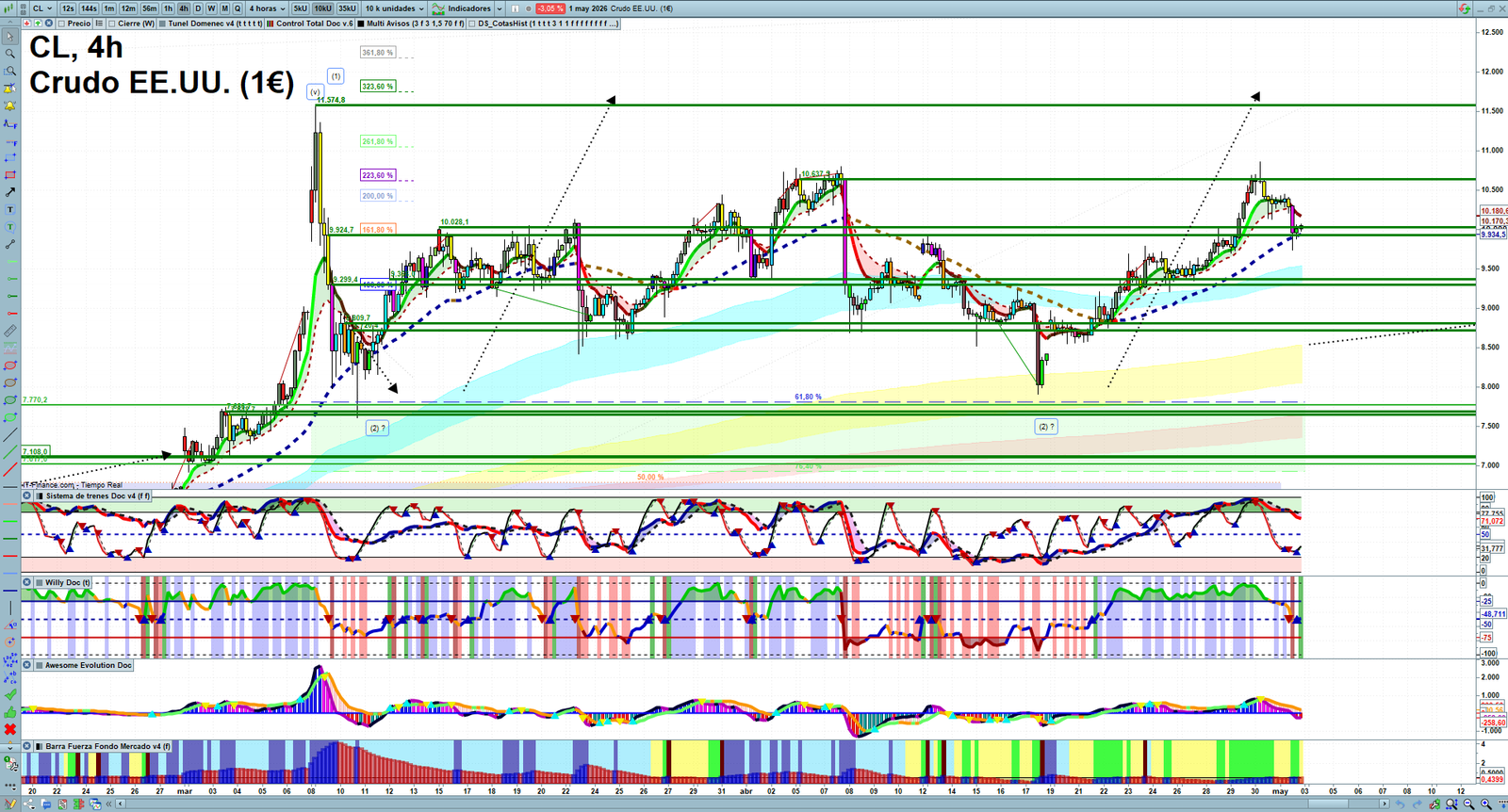
Task: Click the red plus icon beside Precio
Action: pos(27,23)
